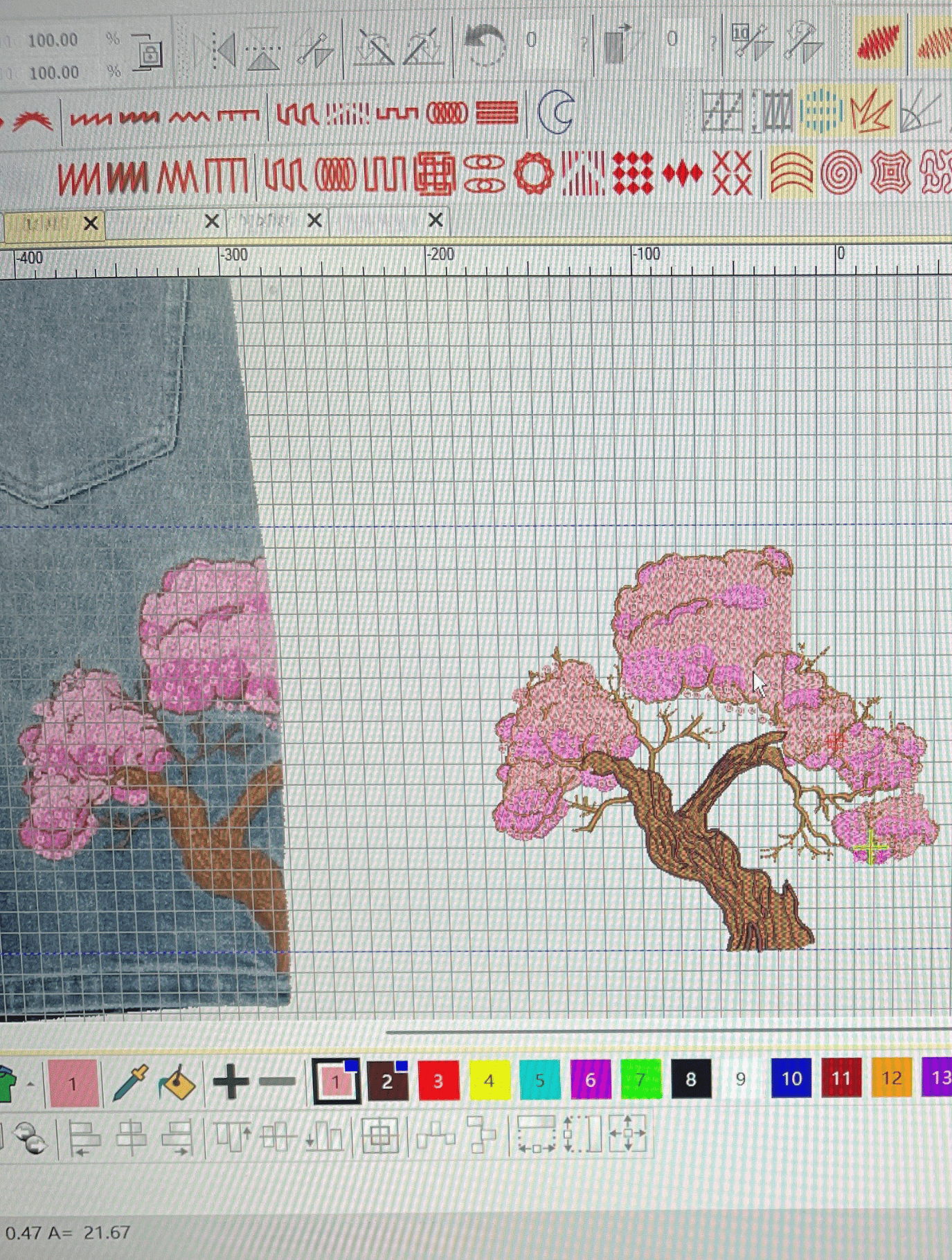Select the spiral fill stitch icon
The image size is (952, 1260).
click(x=841, y=172)
